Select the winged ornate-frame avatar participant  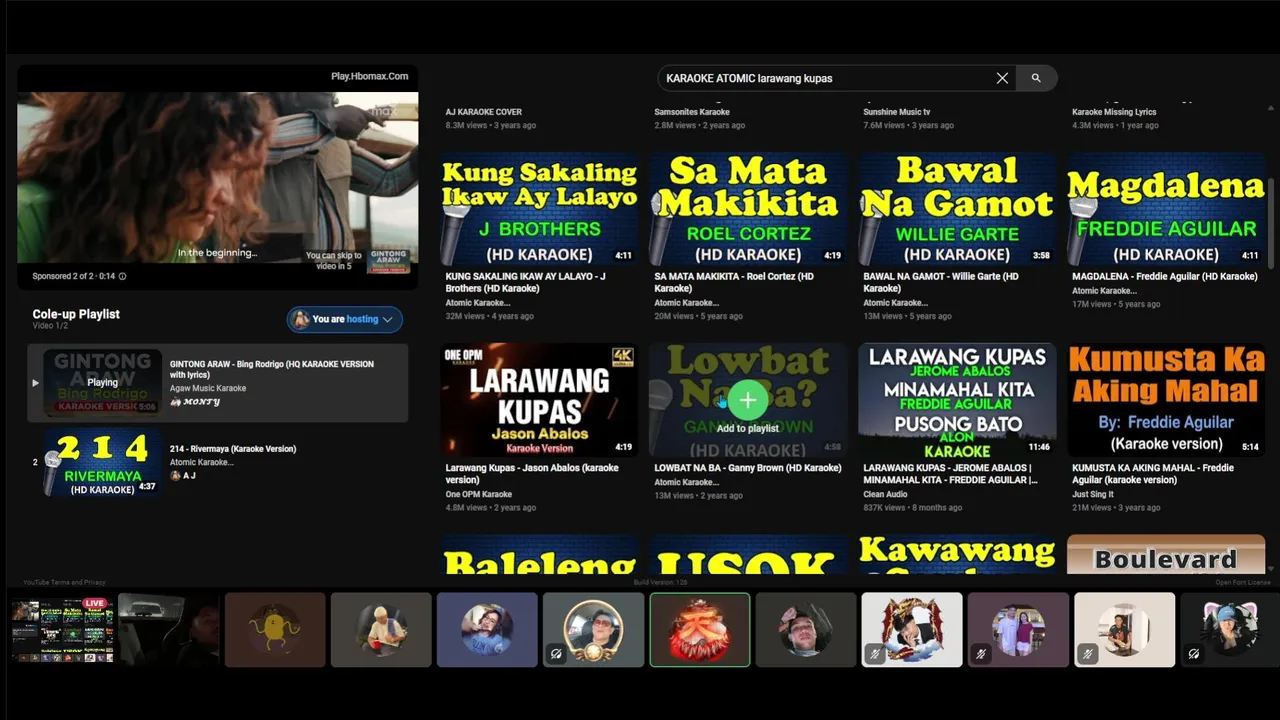(912, 630)
